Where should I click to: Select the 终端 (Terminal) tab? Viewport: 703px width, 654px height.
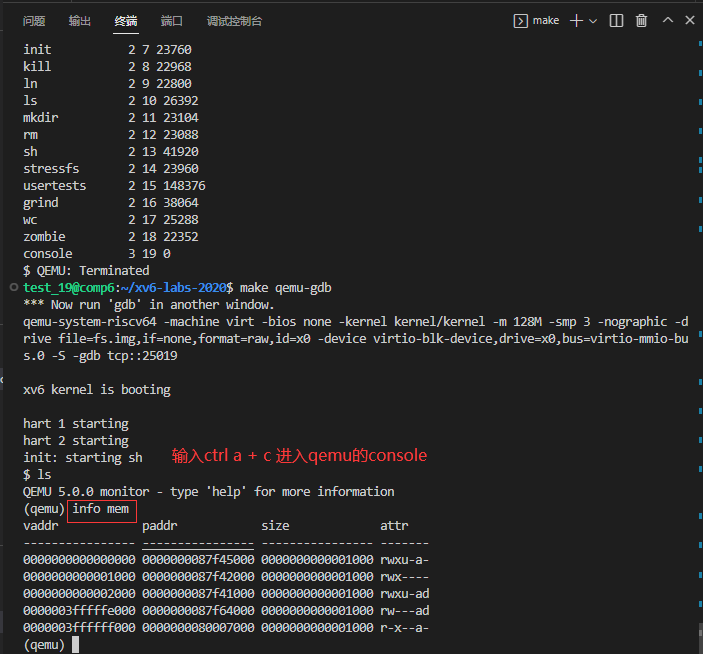coord(126,20)
